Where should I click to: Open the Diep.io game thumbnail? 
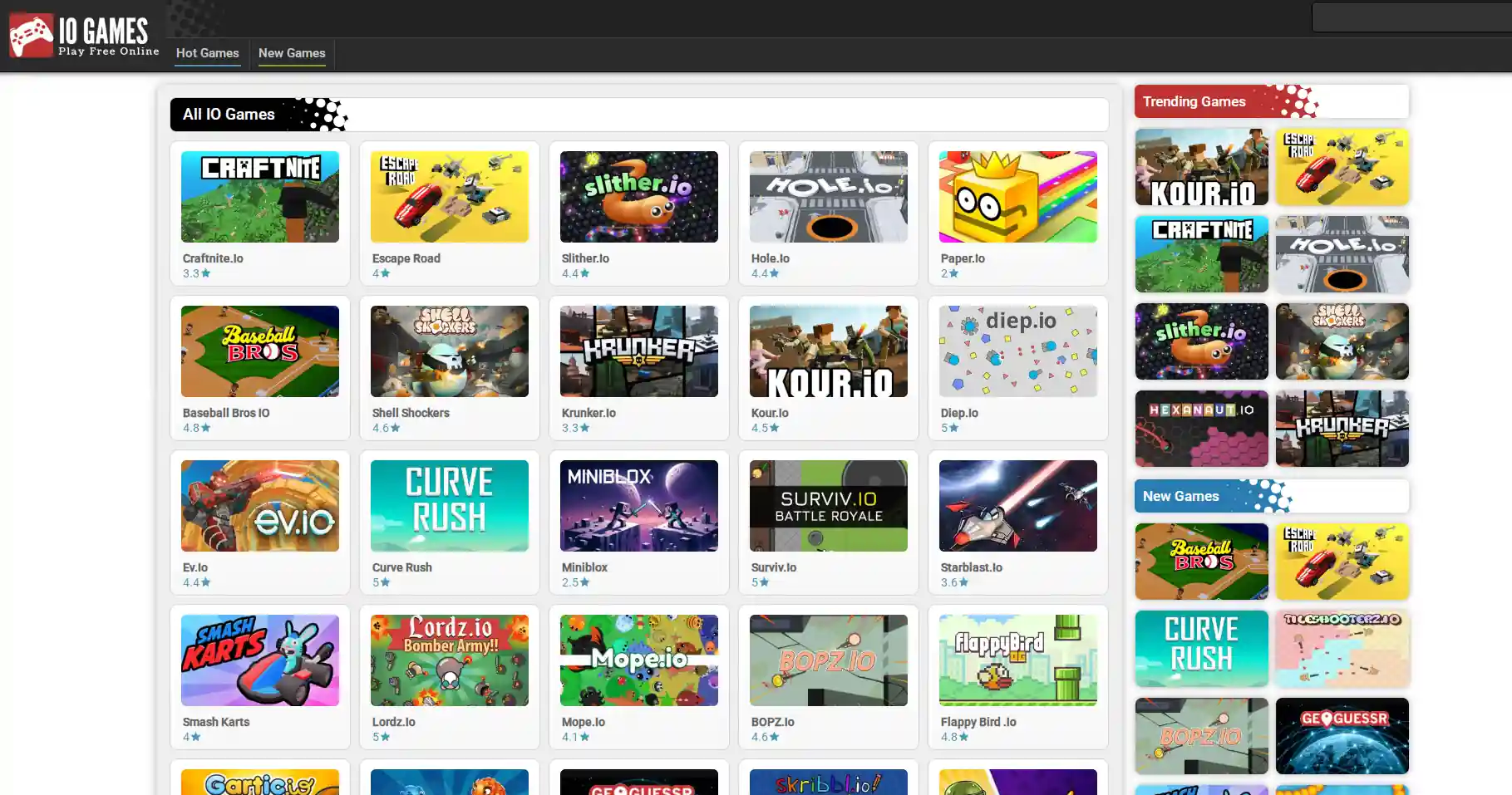click(x=1017, y=351)
